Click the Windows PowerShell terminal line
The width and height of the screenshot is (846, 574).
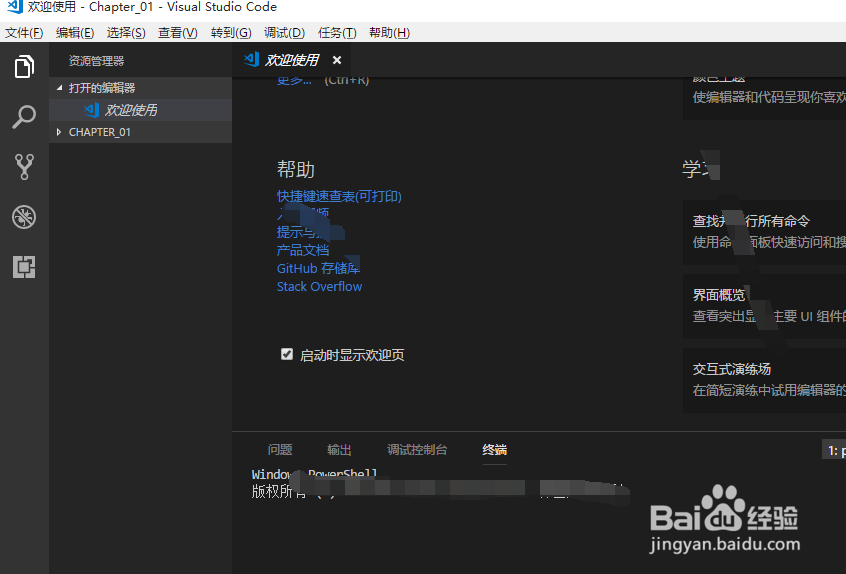coord(315,474)
